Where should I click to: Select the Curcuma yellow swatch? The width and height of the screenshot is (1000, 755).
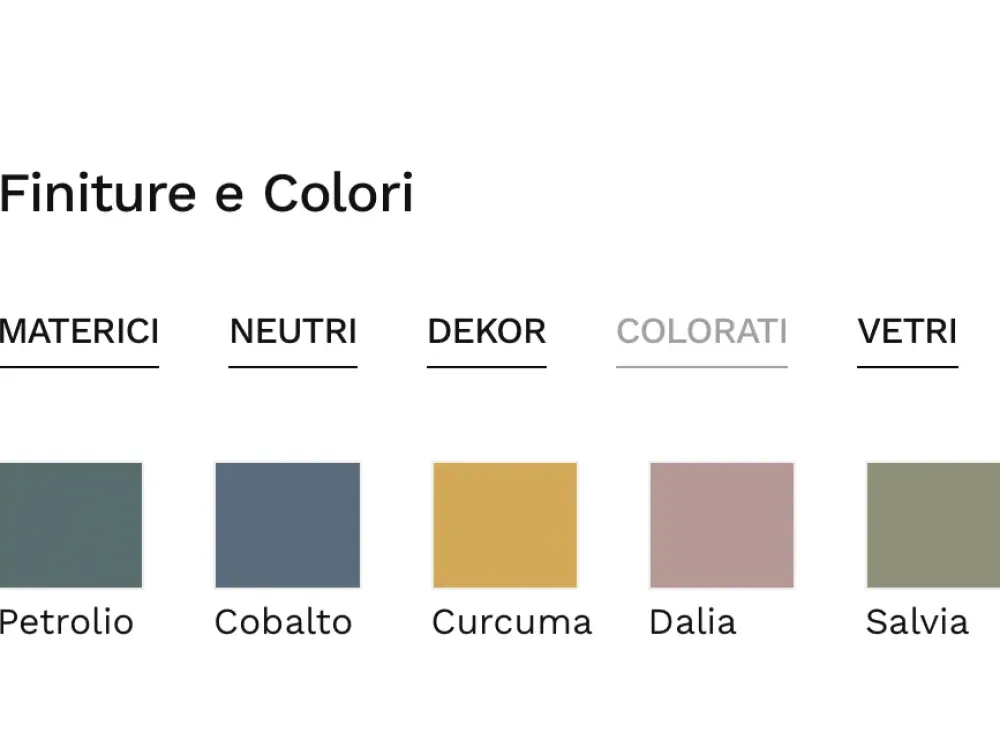(505, 525)
